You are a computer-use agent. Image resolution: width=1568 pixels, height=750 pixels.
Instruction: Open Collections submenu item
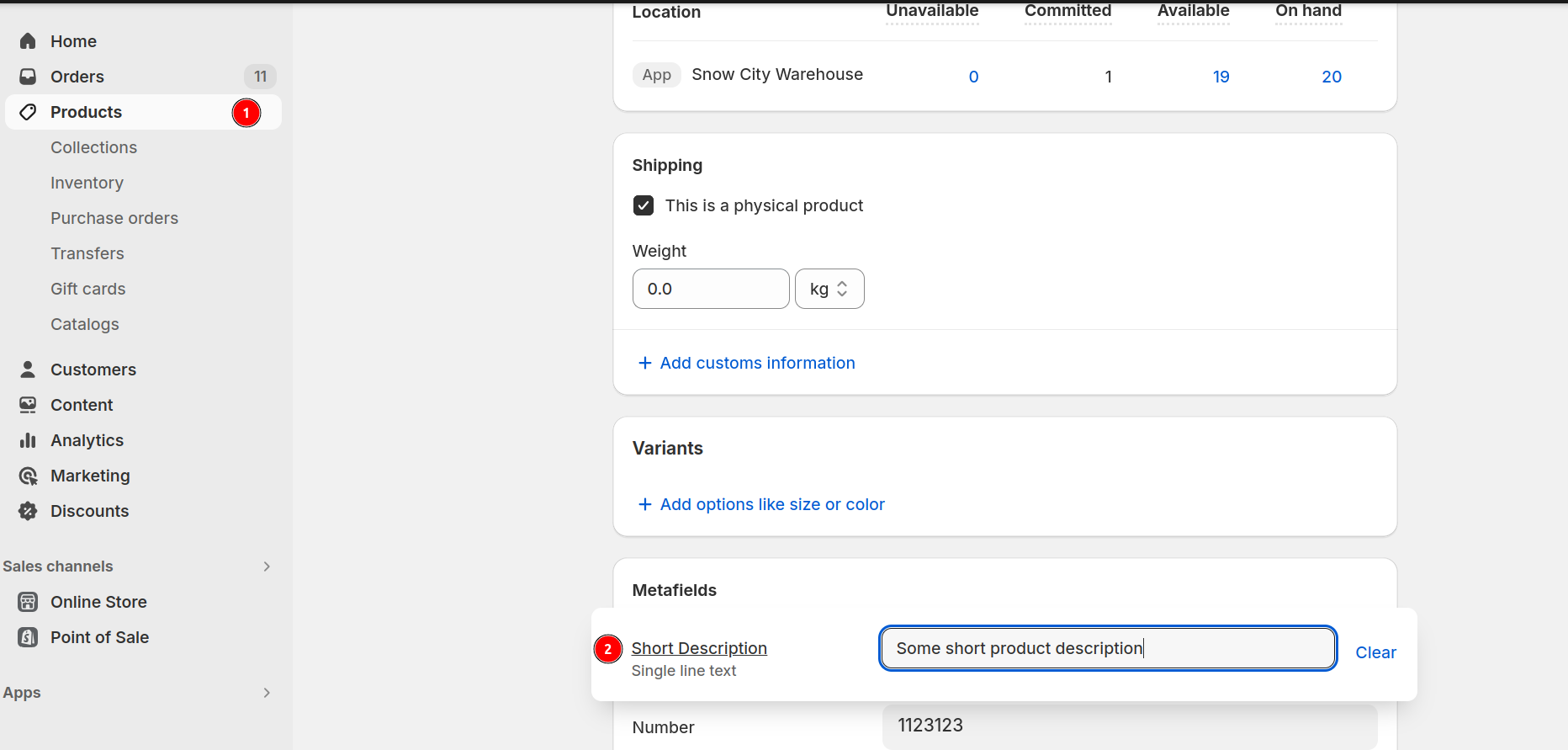point(93,147)
